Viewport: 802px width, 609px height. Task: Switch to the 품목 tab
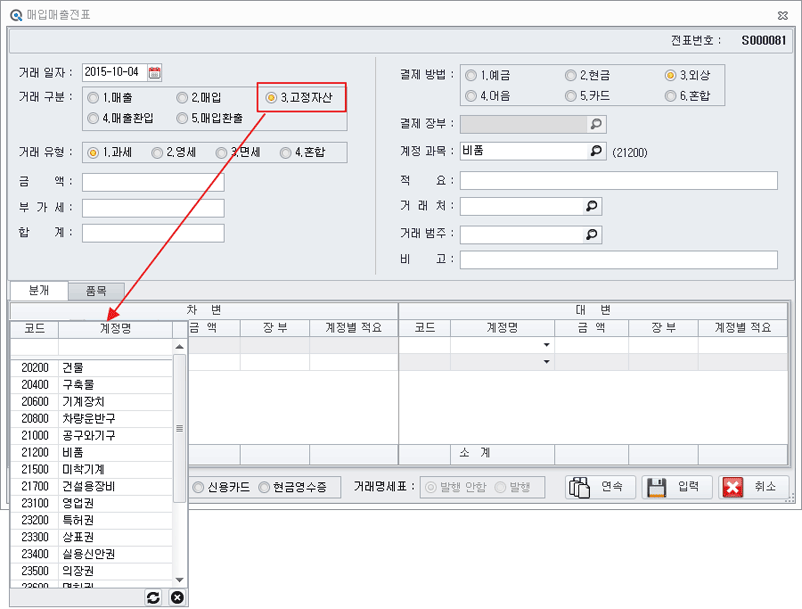click(x=96, y=290)
